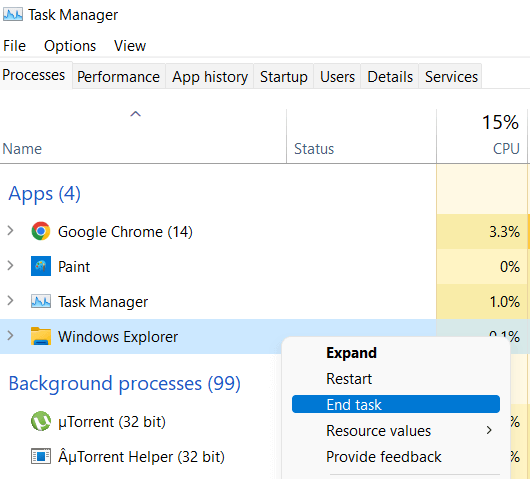
Task: Click the 3.3% CPU value for Chrome
Action: click(x=504, y=232)
